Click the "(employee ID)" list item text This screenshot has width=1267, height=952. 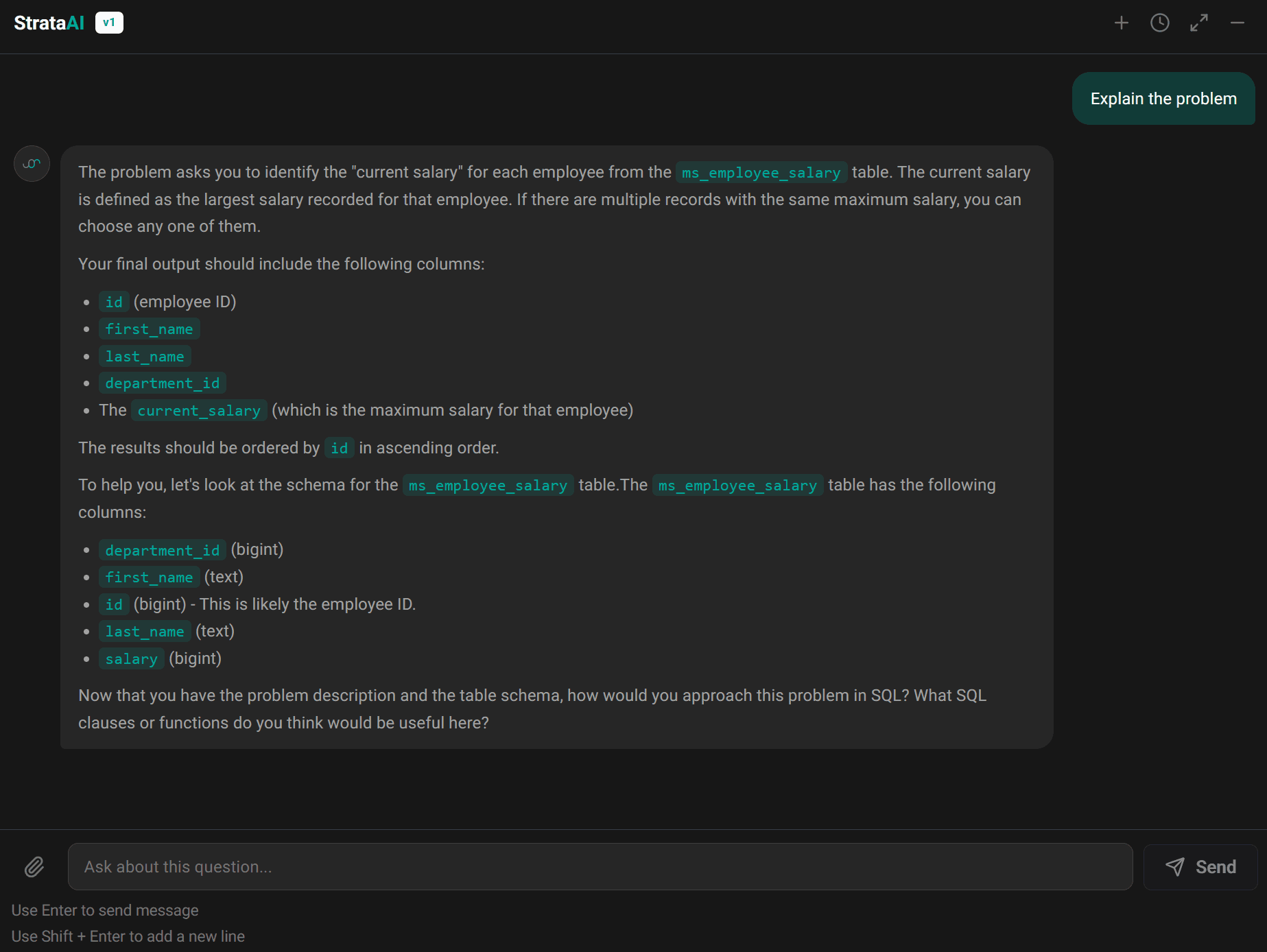(185, 302)
